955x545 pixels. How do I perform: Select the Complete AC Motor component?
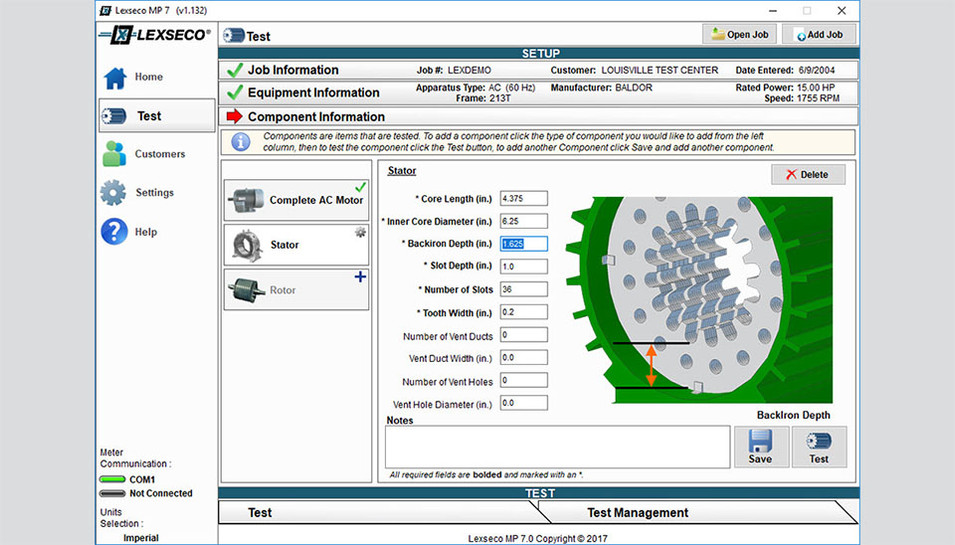(296, 200)
